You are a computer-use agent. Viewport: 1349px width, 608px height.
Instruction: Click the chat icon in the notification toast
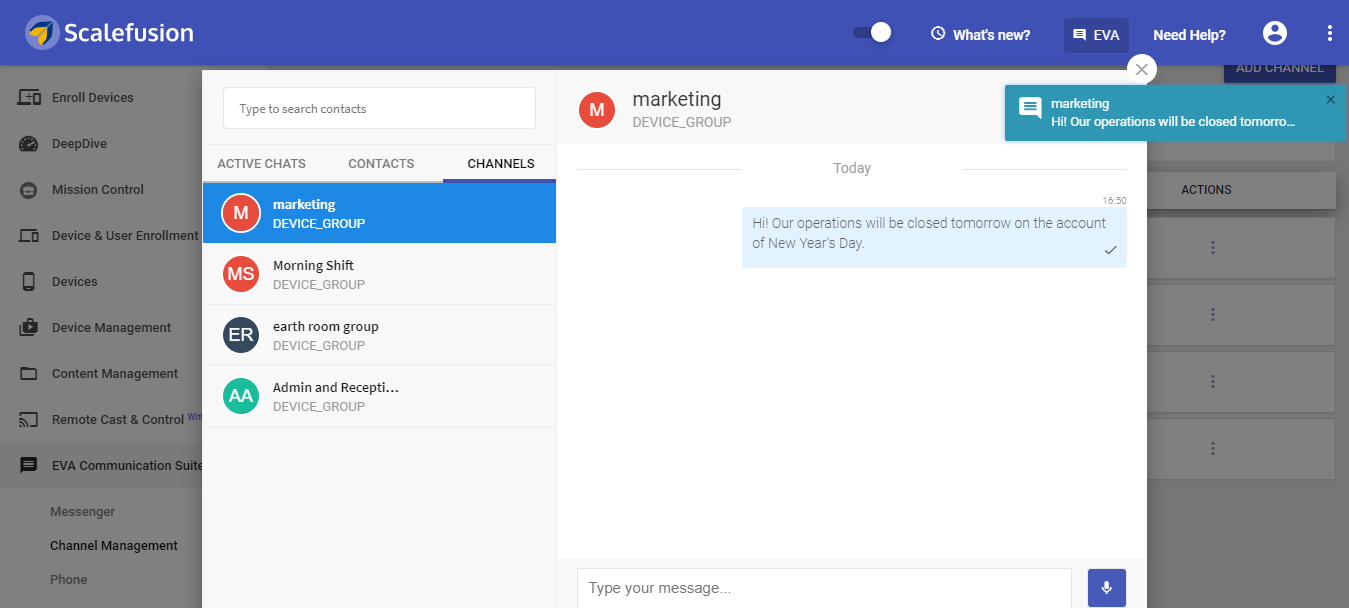tap(1030, 109)
